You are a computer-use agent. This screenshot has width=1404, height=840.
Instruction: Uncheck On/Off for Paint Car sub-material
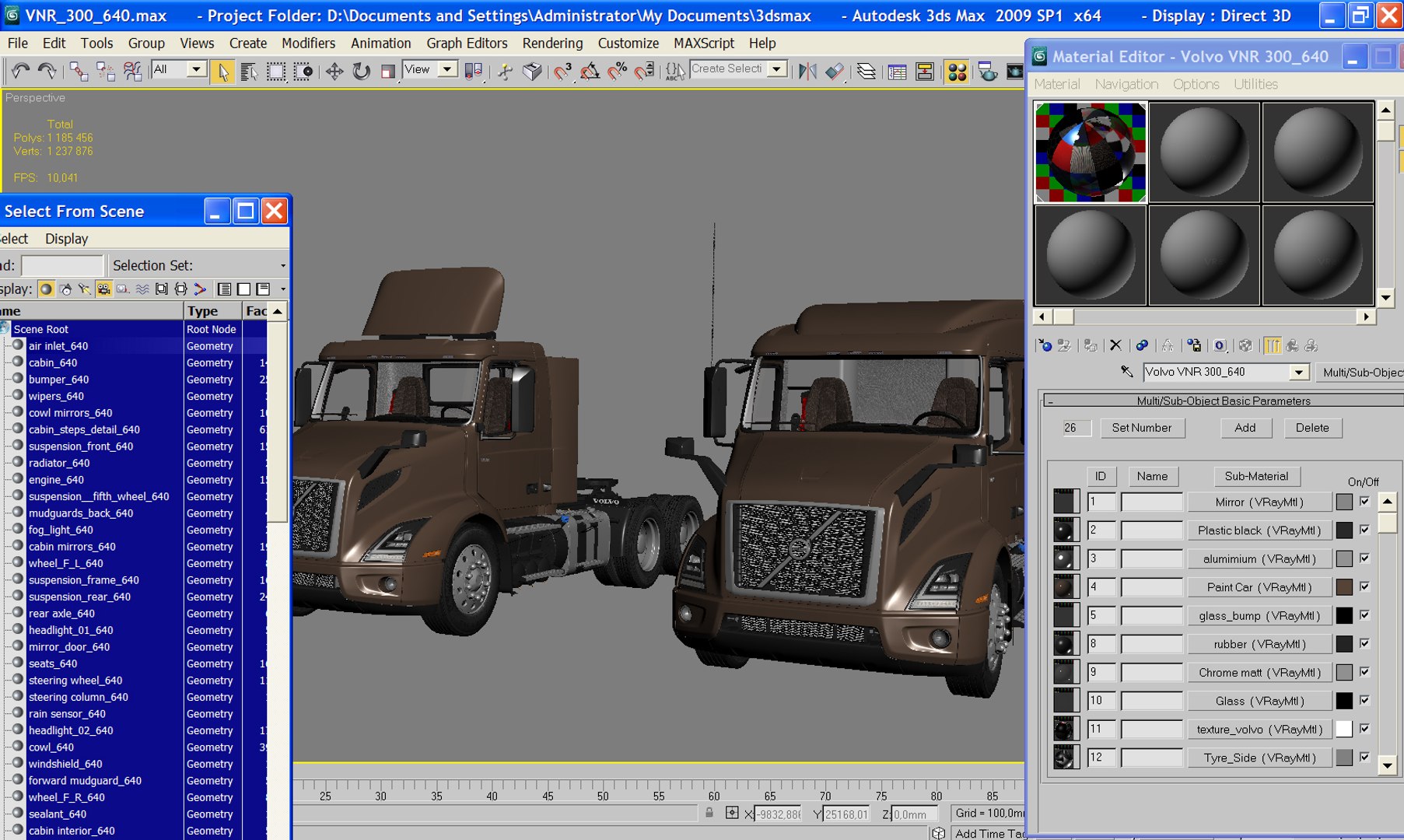(x=1364, y=586)
